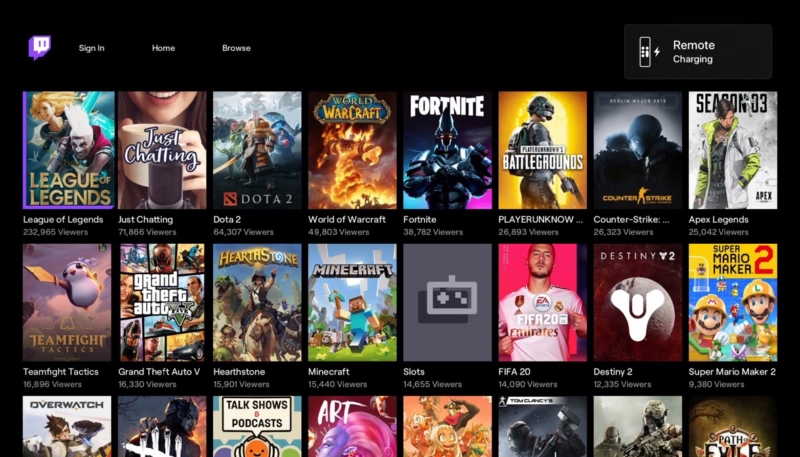
Task: Choose the Fortnite cover art
Action: (447, 150)
